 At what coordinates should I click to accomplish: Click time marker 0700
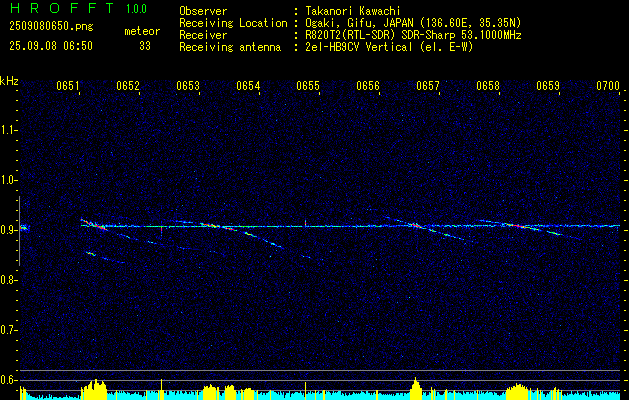(x=608, y=86)
